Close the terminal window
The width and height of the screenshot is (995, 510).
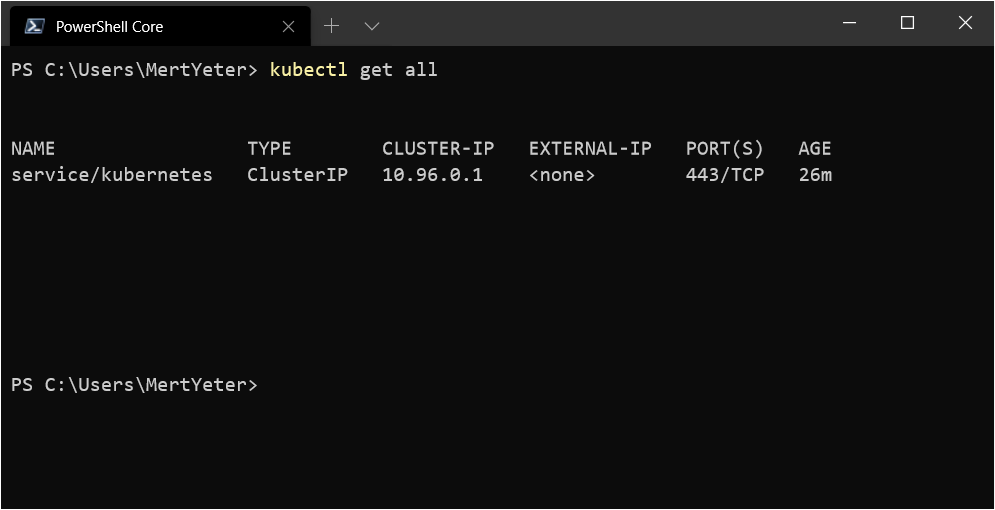point(965,23)
